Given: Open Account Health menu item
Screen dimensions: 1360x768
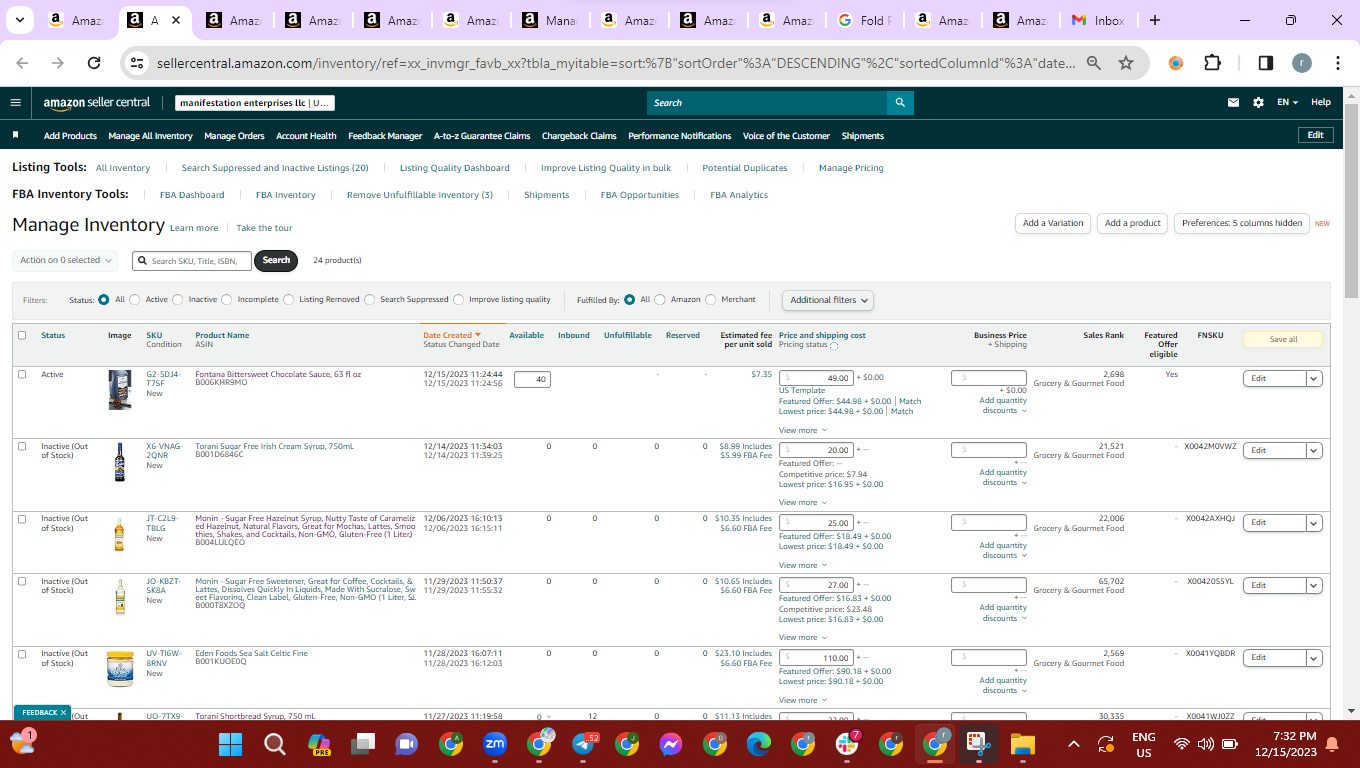Looking at the screenshot, I should [x=306, y=136].
